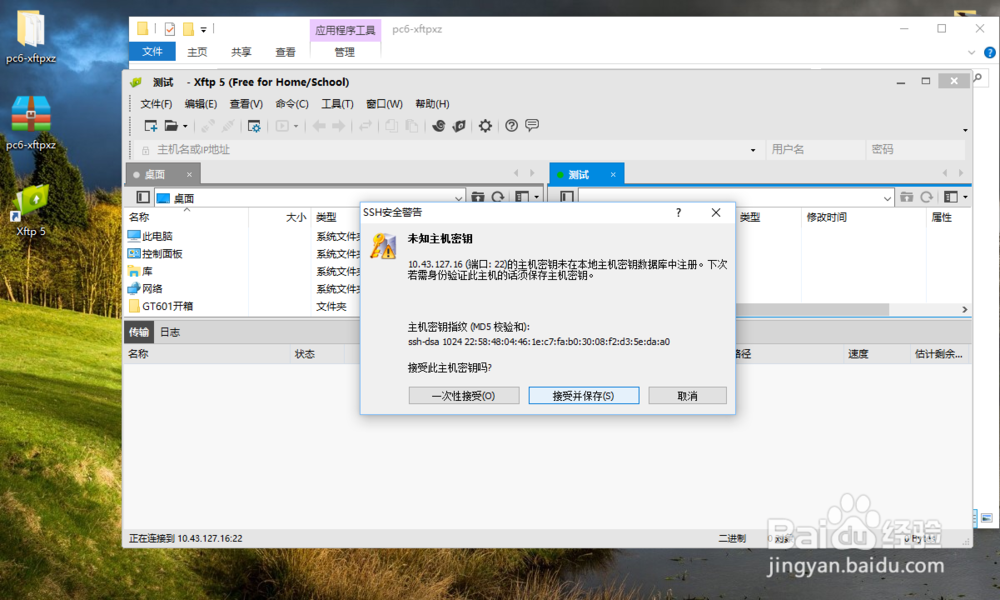
Task: Click the New Session toolbar icon
Action: point(151,126)
